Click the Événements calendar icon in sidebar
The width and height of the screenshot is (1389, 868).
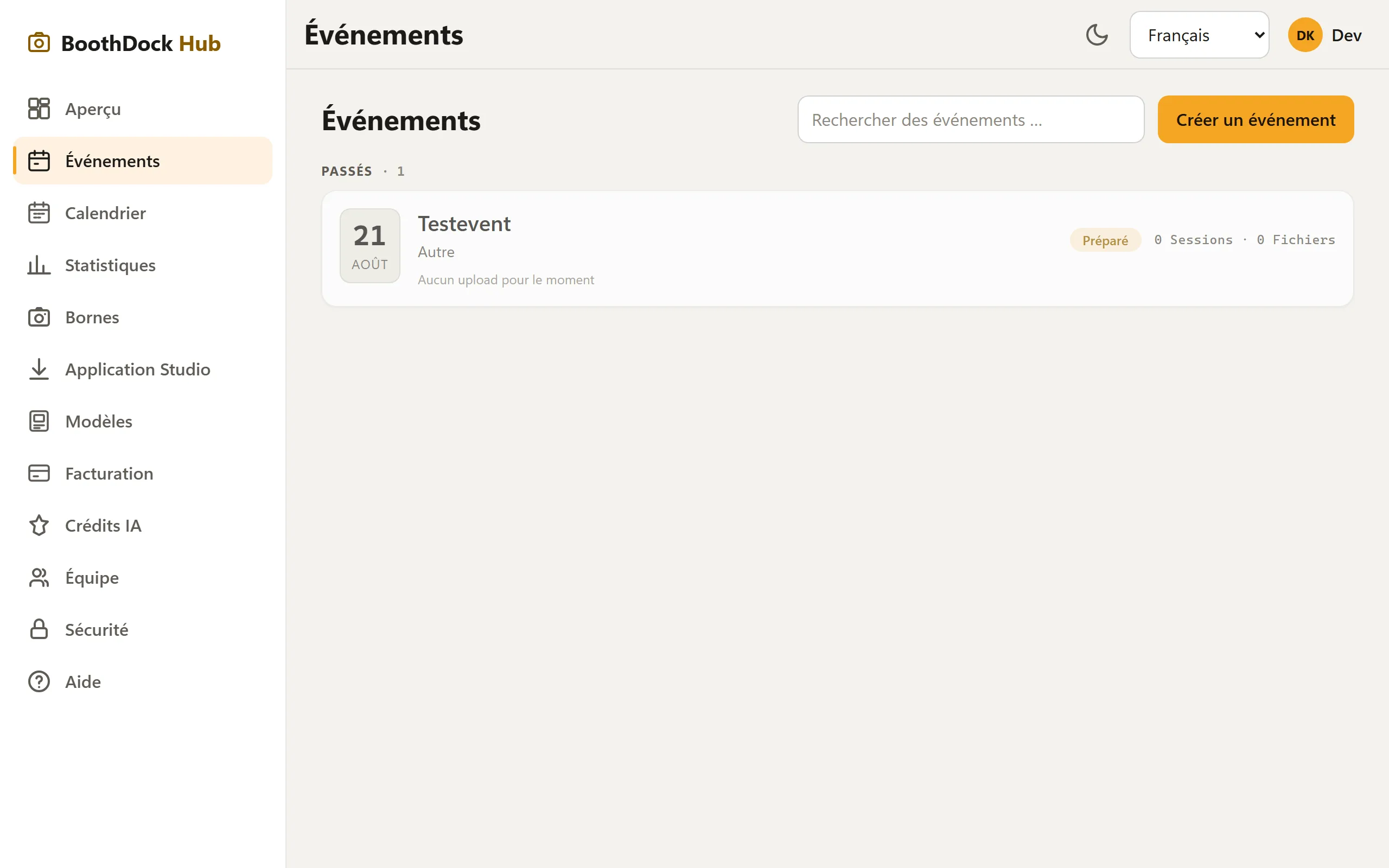click(x=39, y=161)
